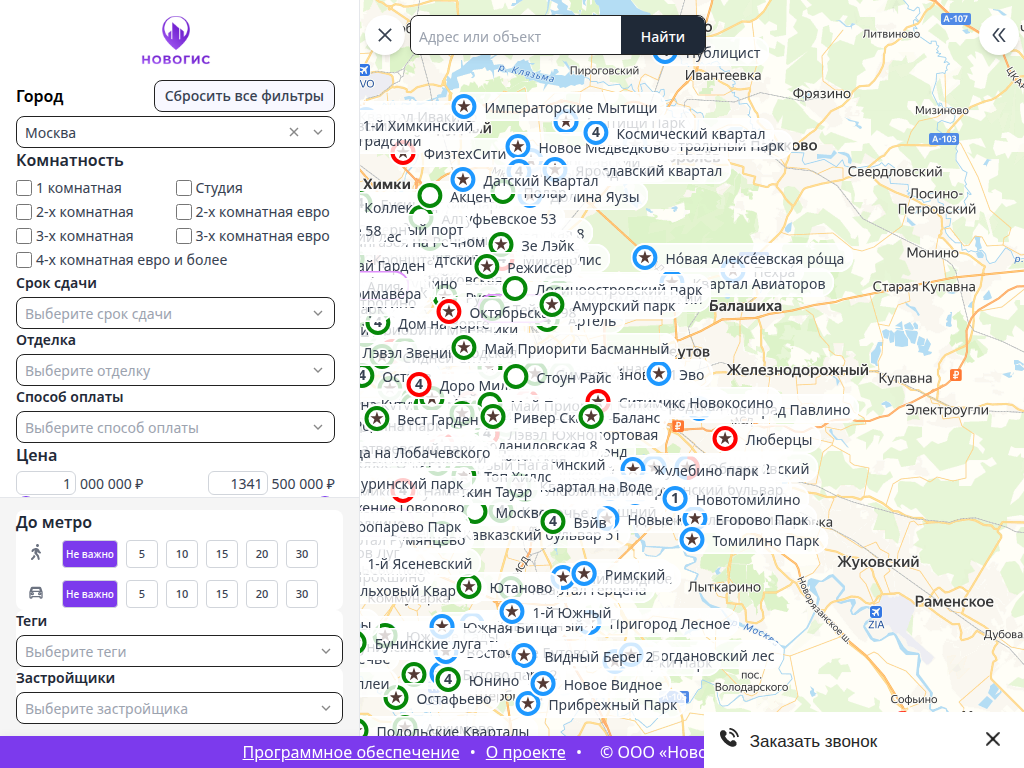Image resolution: width=1024 pixels, height=768 pixels.
Task: Open the Новое Видное map marker
Action: 543,684
